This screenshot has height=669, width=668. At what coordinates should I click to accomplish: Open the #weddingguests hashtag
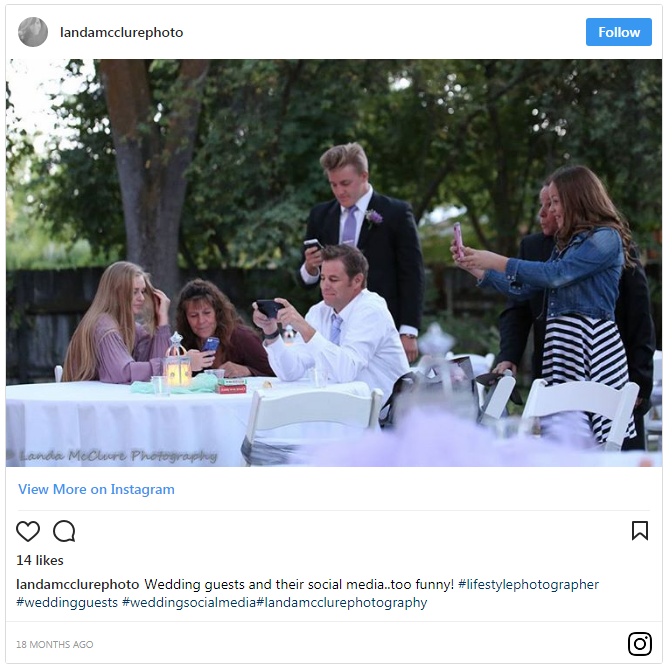(67, 602)
